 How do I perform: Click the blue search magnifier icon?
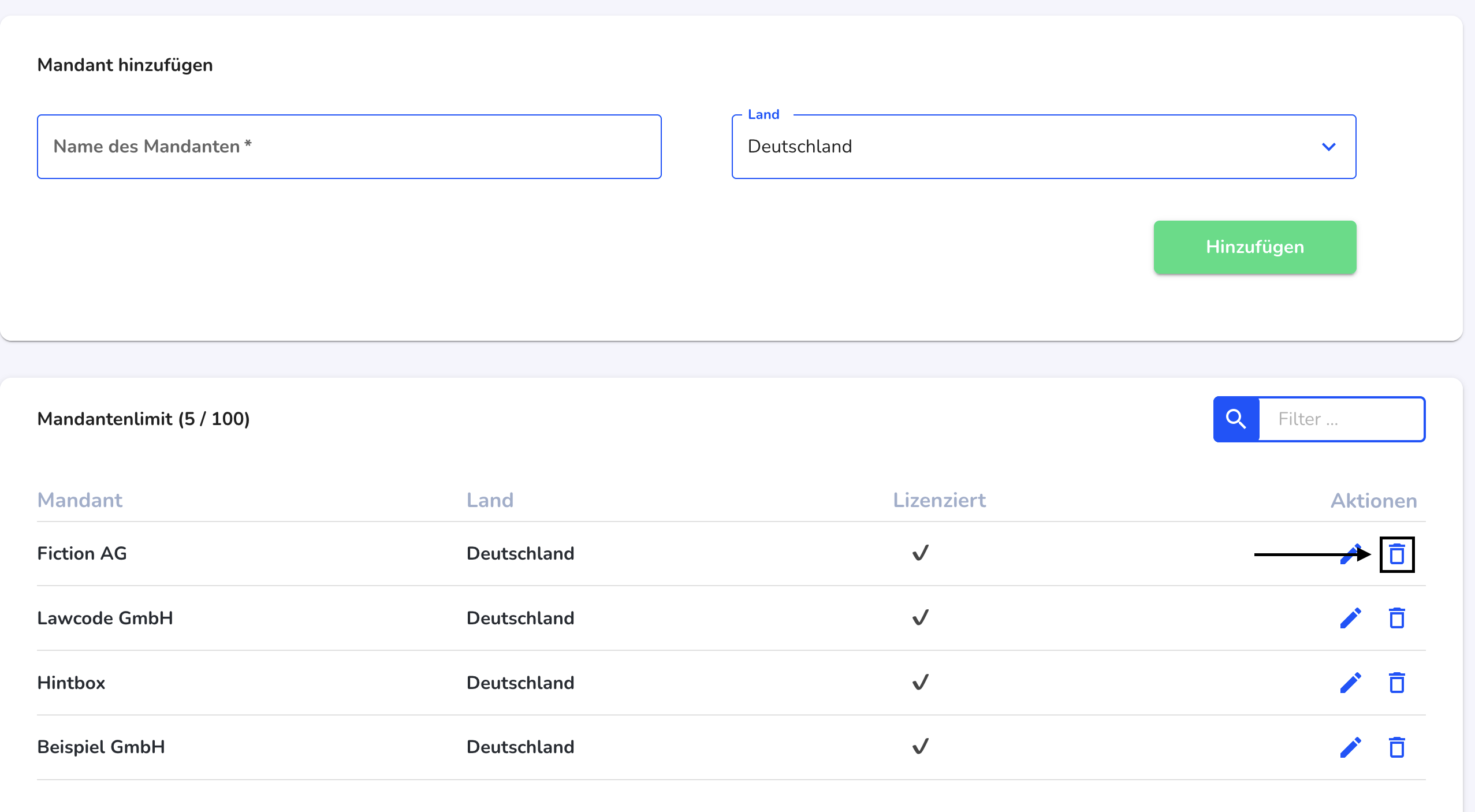tap(1236, 419)
